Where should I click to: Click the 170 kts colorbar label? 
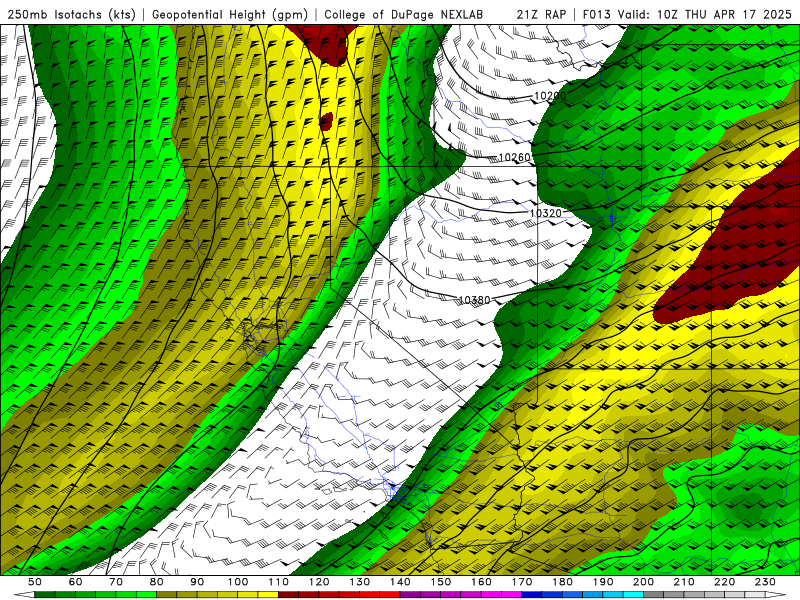point(522,582)
